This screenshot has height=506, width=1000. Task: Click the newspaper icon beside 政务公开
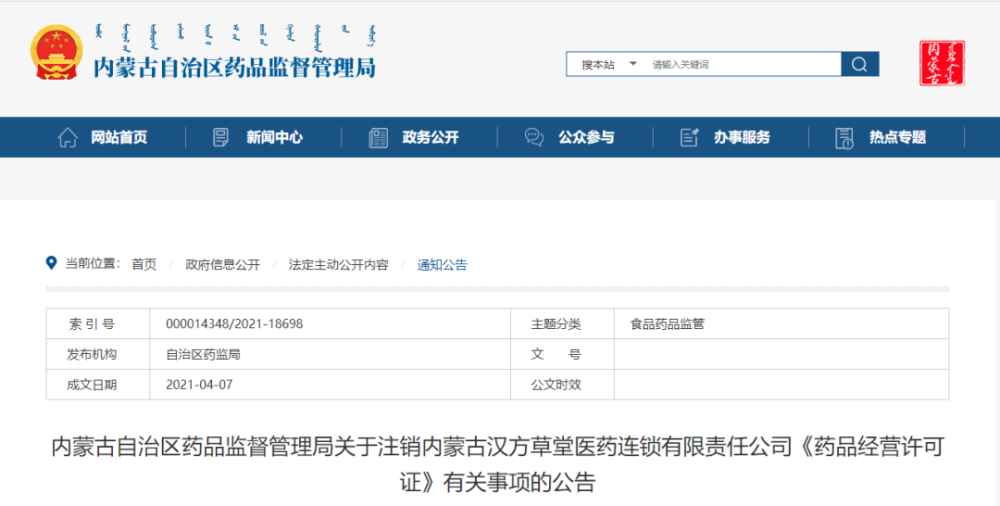[x=378, y=138]
